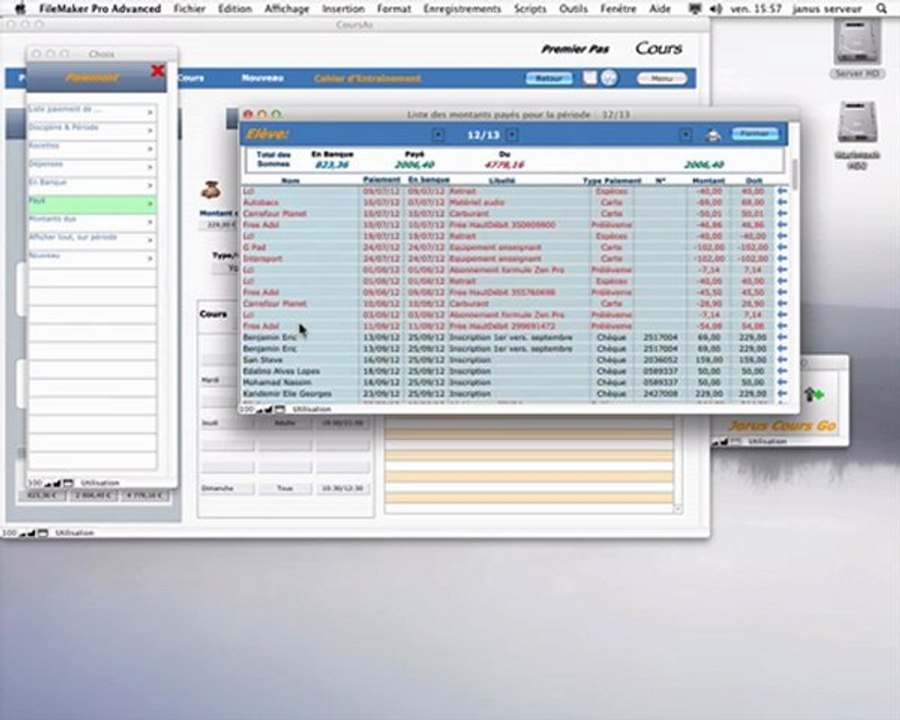Click the printer icon in payments list window

(713, 135)
